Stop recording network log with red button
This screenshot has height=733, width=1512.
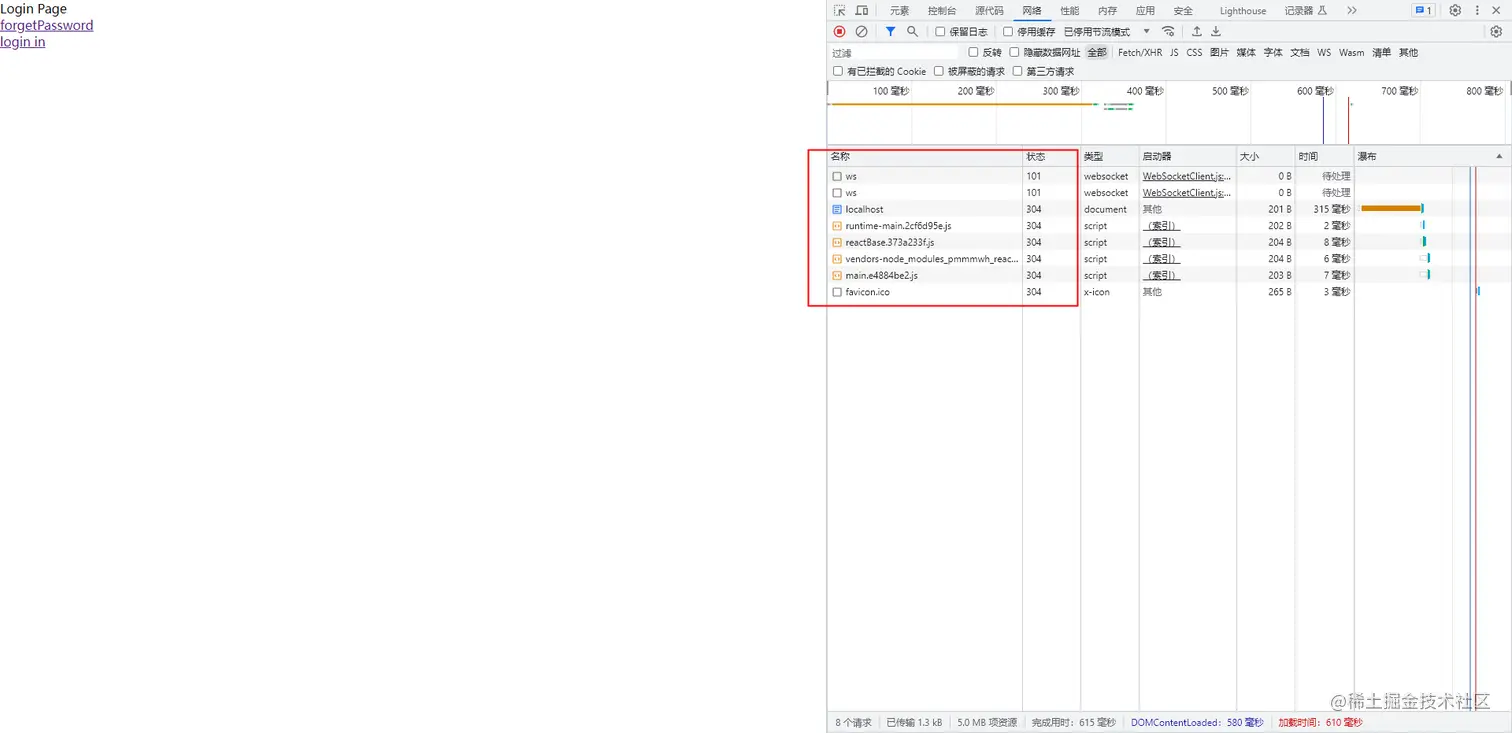tap(839, 32)
